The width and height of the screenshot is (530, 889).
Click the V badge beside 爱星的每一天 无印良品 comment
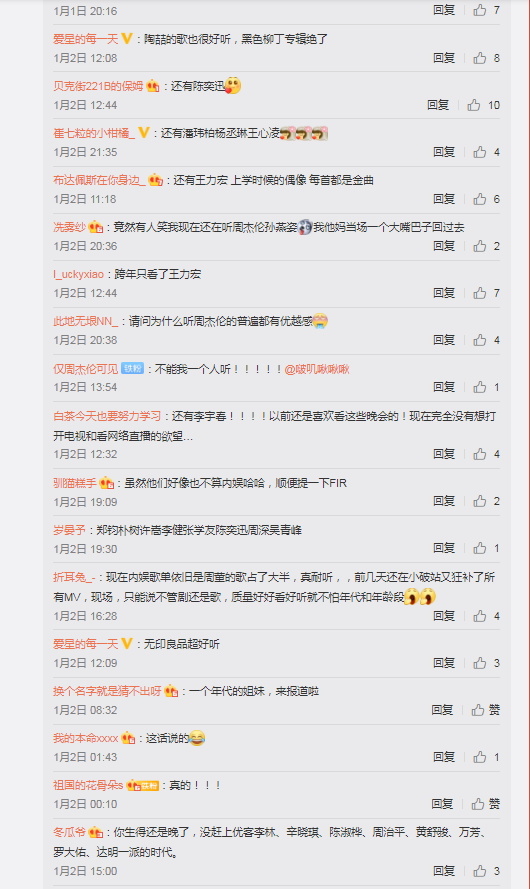tap(127, 644)
